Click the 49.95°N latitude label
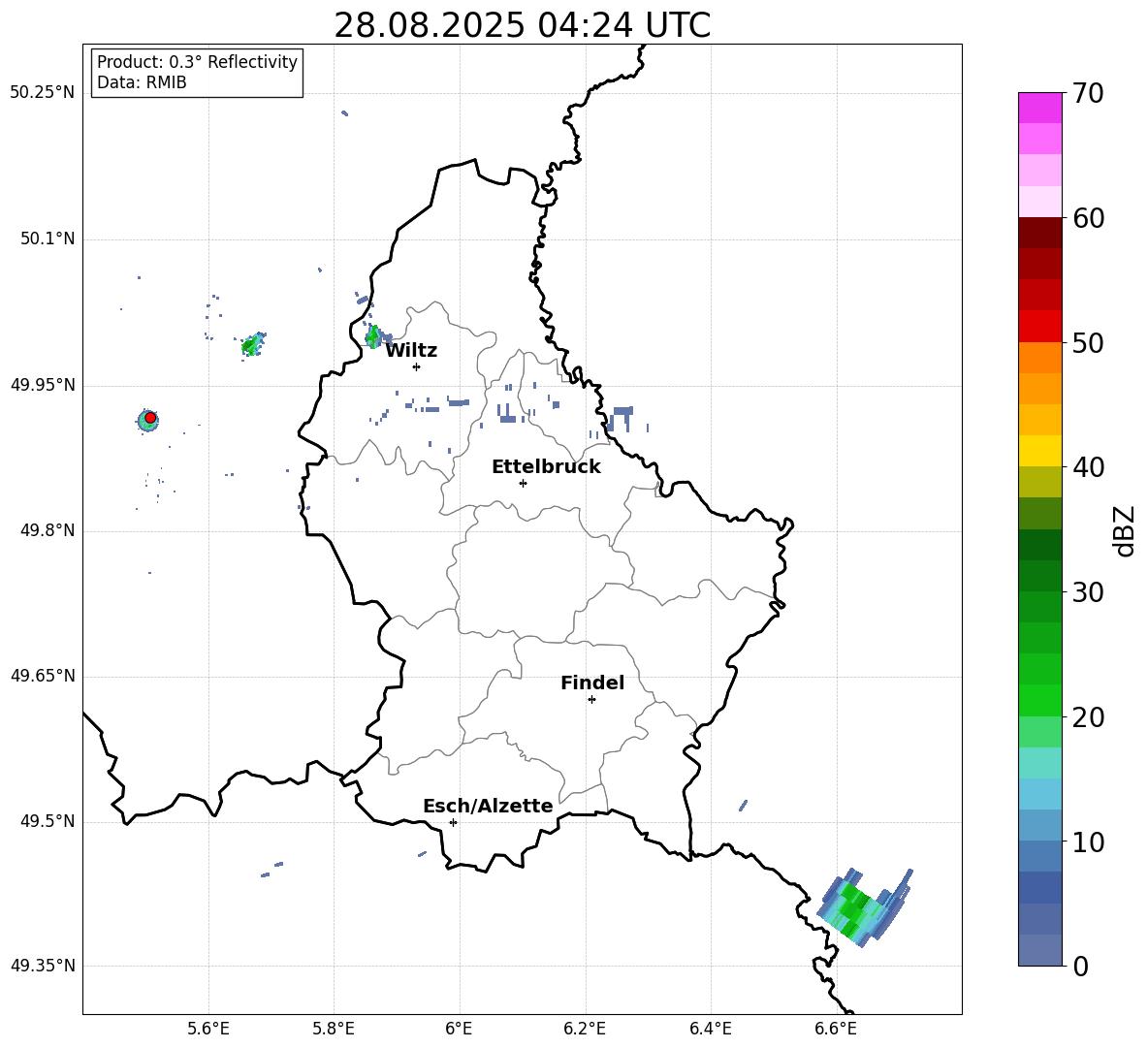This screenshot has height=1048, width=1148. tap(42, 385)
